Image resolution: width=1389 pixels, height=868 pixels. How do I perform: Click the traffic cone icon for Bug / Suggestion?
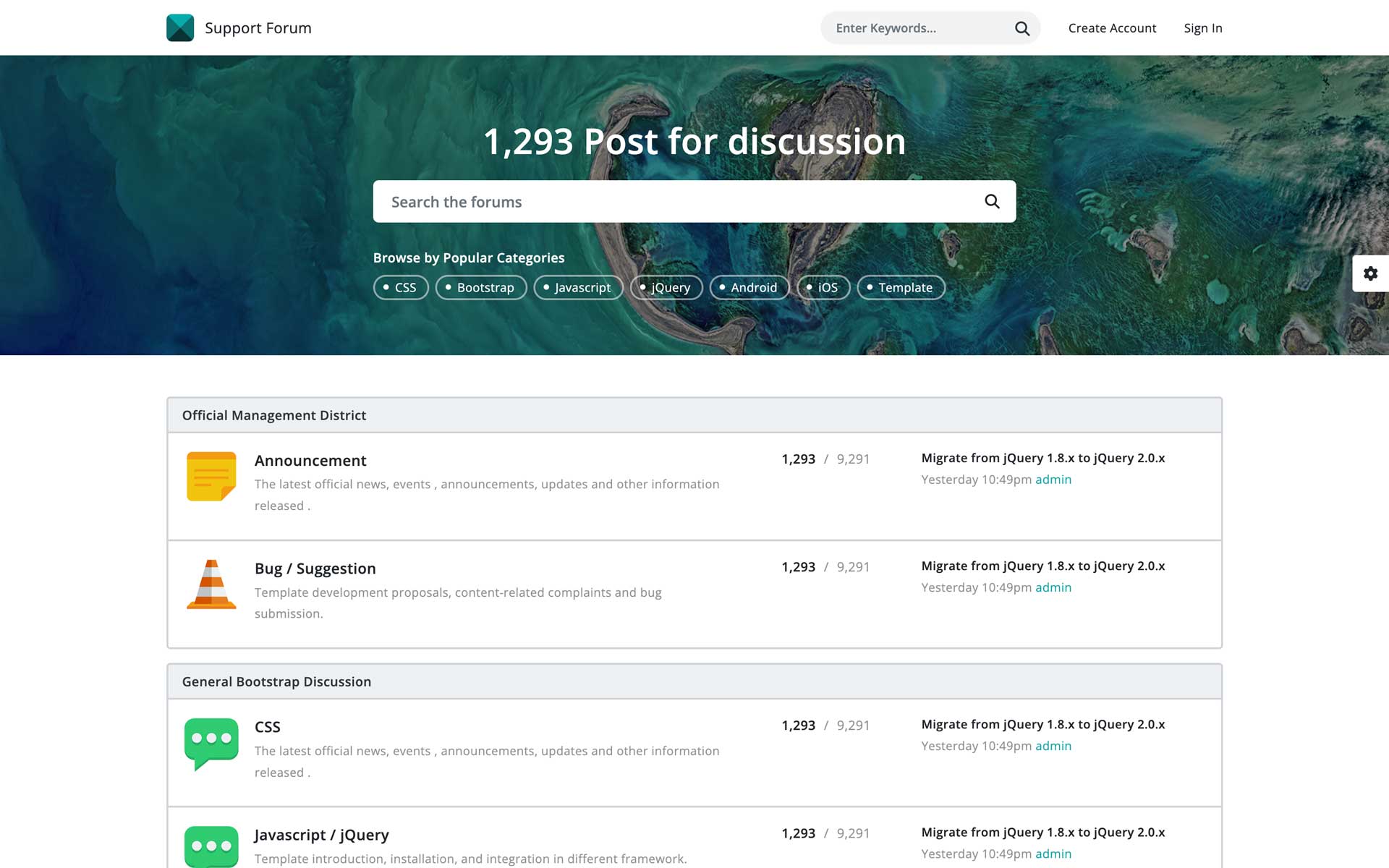[x=211, y=584]
